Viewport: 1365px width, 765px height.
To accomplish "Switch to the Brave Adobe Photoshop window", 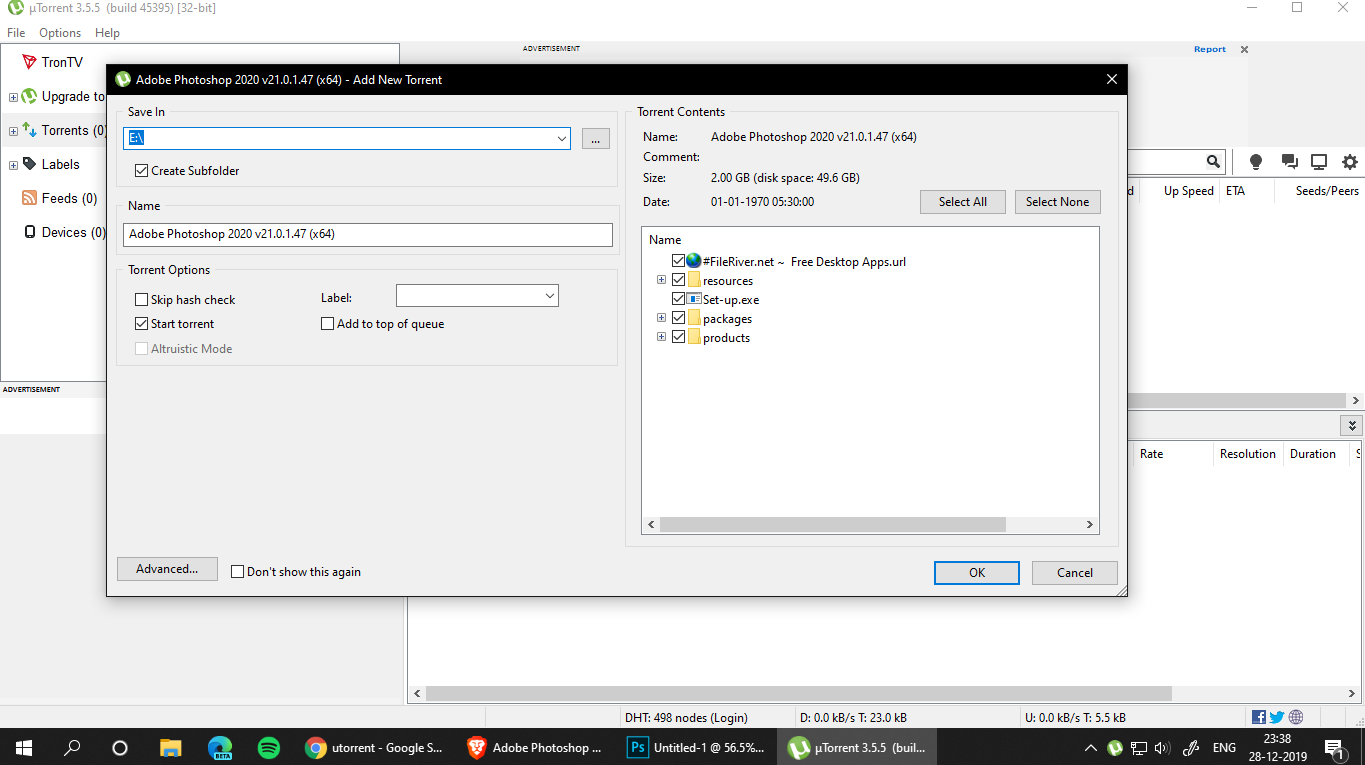I will pos(536,747).
